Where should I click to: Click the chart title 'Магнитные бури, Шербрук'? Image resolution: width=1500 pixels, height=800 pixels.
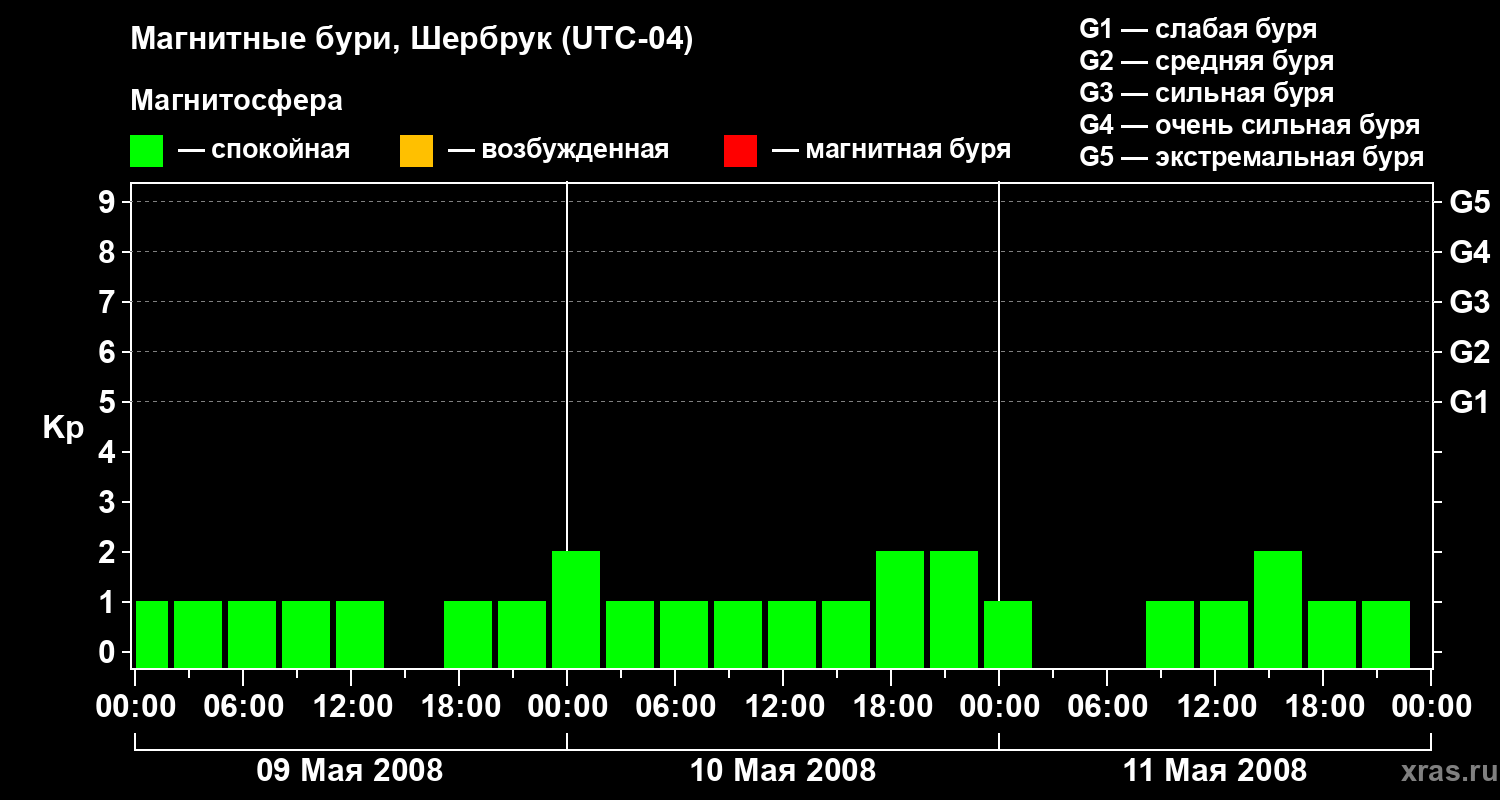(x=339, y=41)
